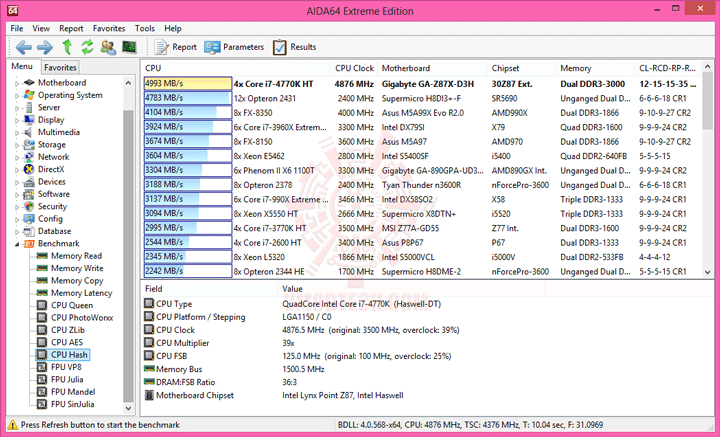Image resolution: width=720 pixels, height=437 pixels.
Task: Click the monitor graph toolbar icon
Action: [129, 47]
